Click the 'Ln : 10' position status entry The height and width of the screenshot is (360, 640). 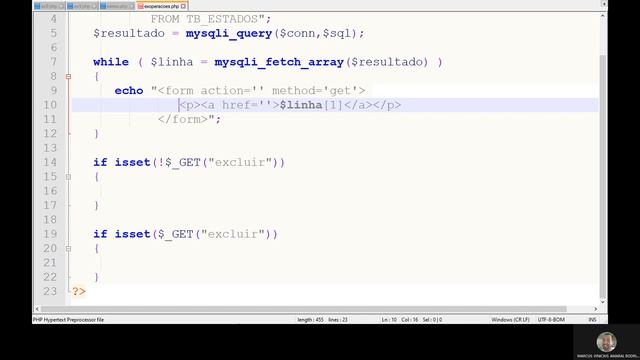[x=389, y=320]
